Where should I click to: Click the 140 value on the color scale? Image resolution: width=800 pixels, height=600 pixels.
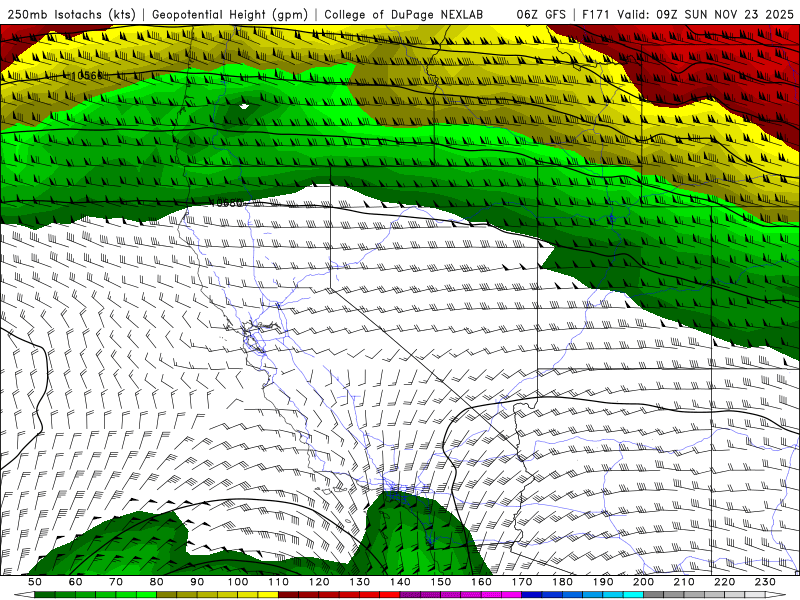point(400,582)
